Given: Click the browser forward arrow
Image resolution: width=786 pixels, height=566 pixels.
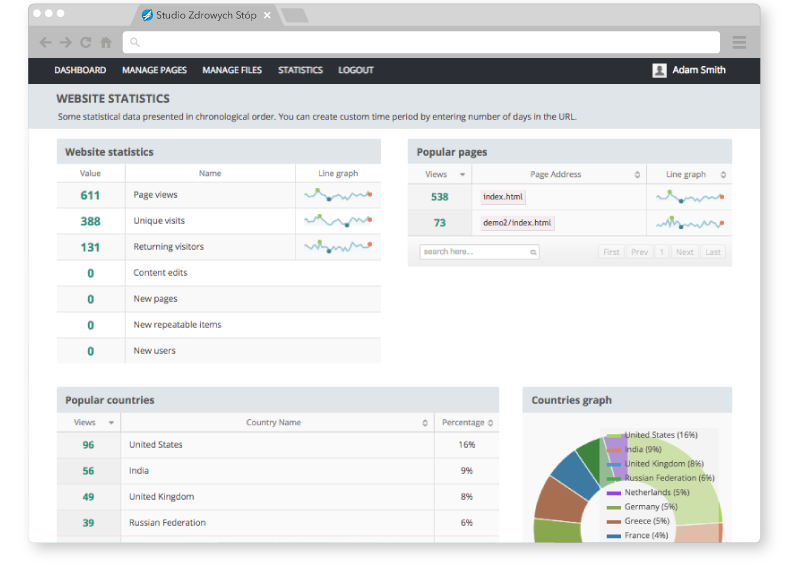Looking at the screenshot, I should [66, 43].
